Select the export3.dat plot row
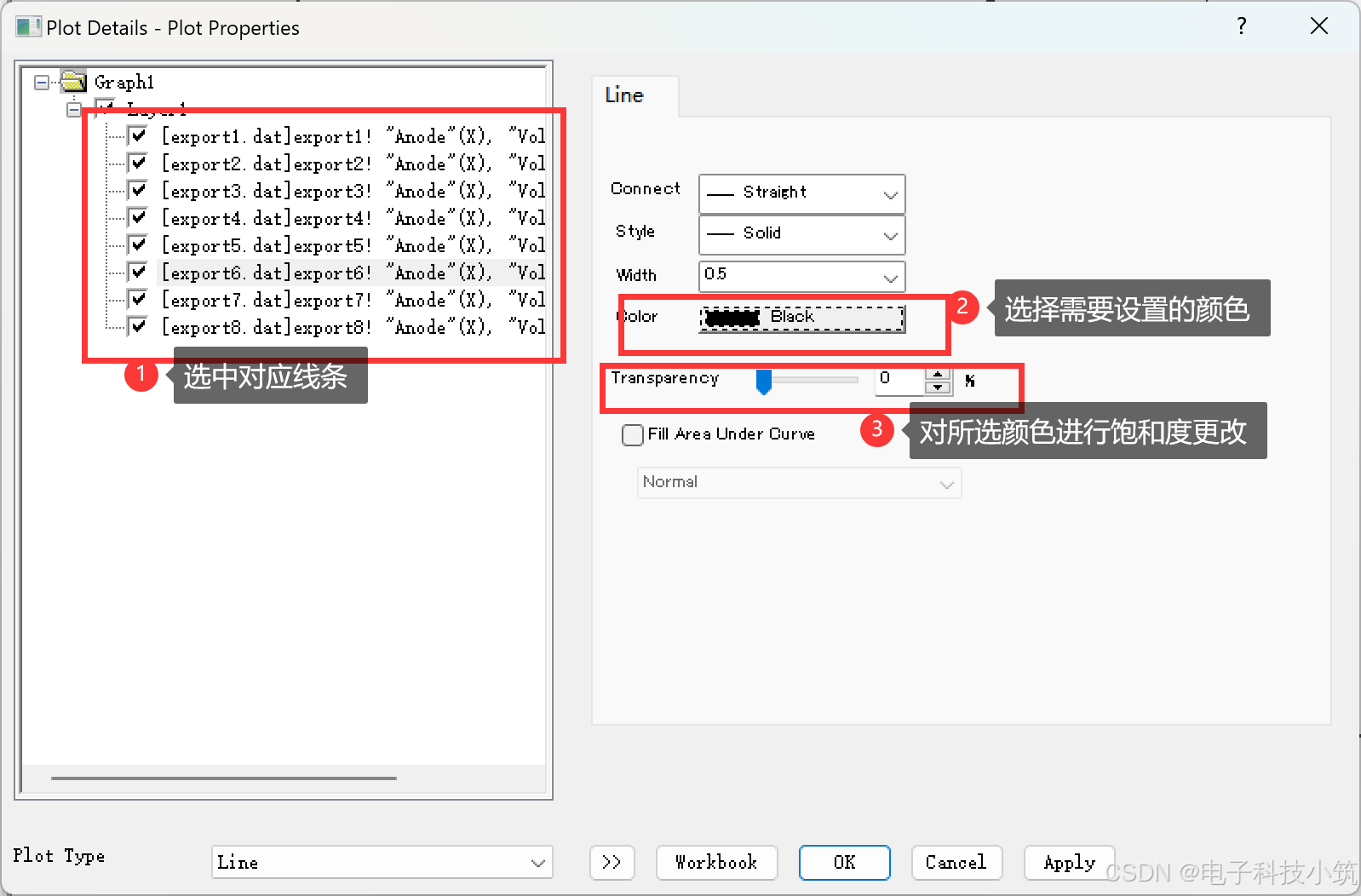This screenshot has width=1361, height=896. click(x=353, y=191)
